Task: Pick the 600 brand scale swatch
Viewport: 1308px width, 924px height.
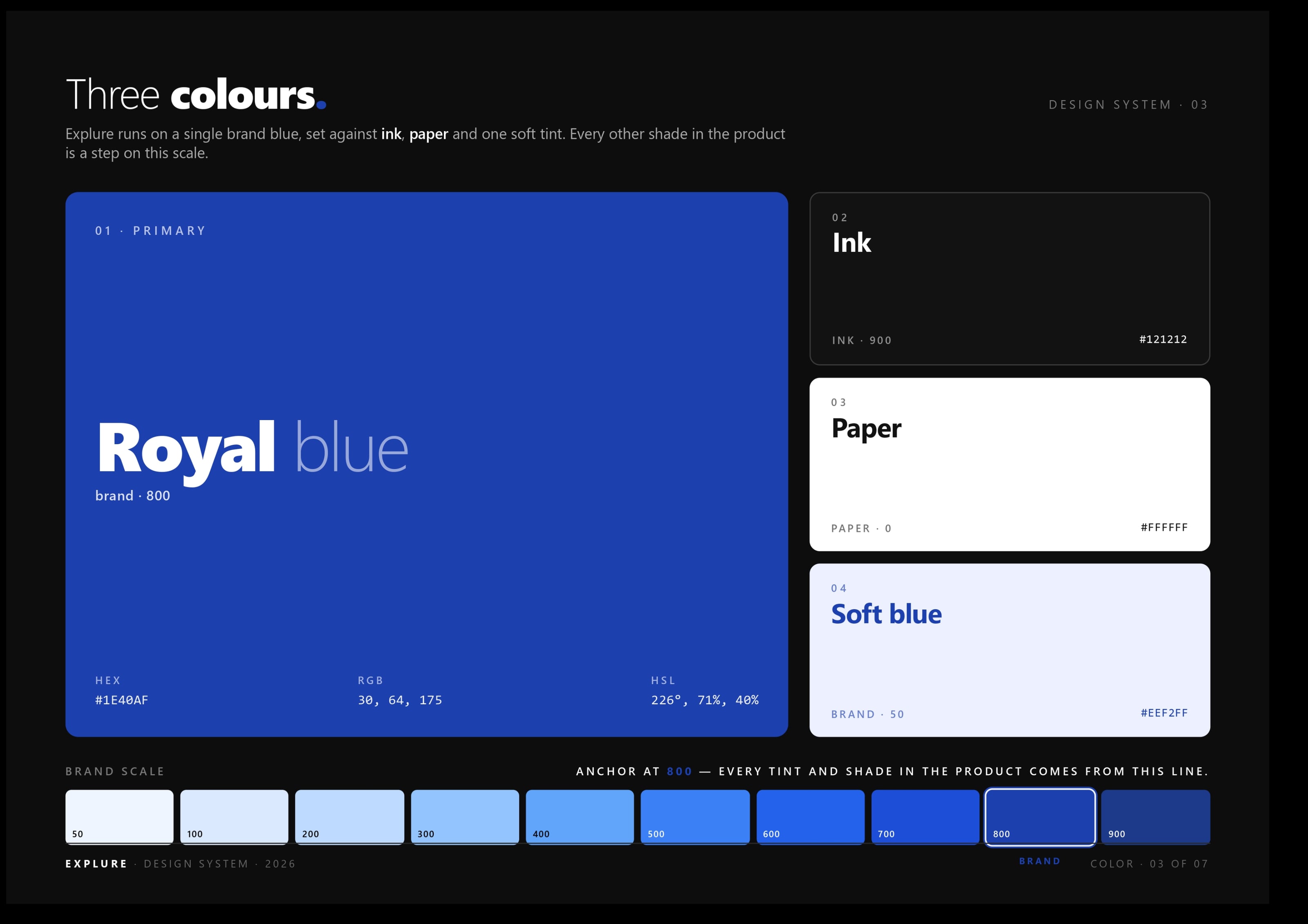Action: tap(811, 817)
